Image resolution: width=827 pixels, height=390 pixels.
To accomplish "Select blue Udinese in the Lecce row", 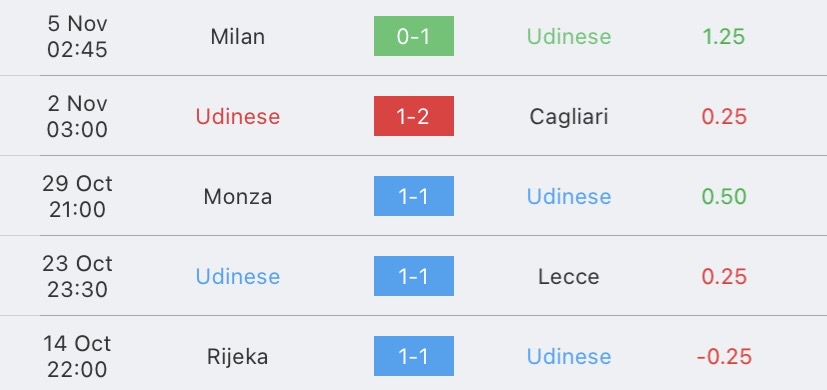I will tap(237, 277).
